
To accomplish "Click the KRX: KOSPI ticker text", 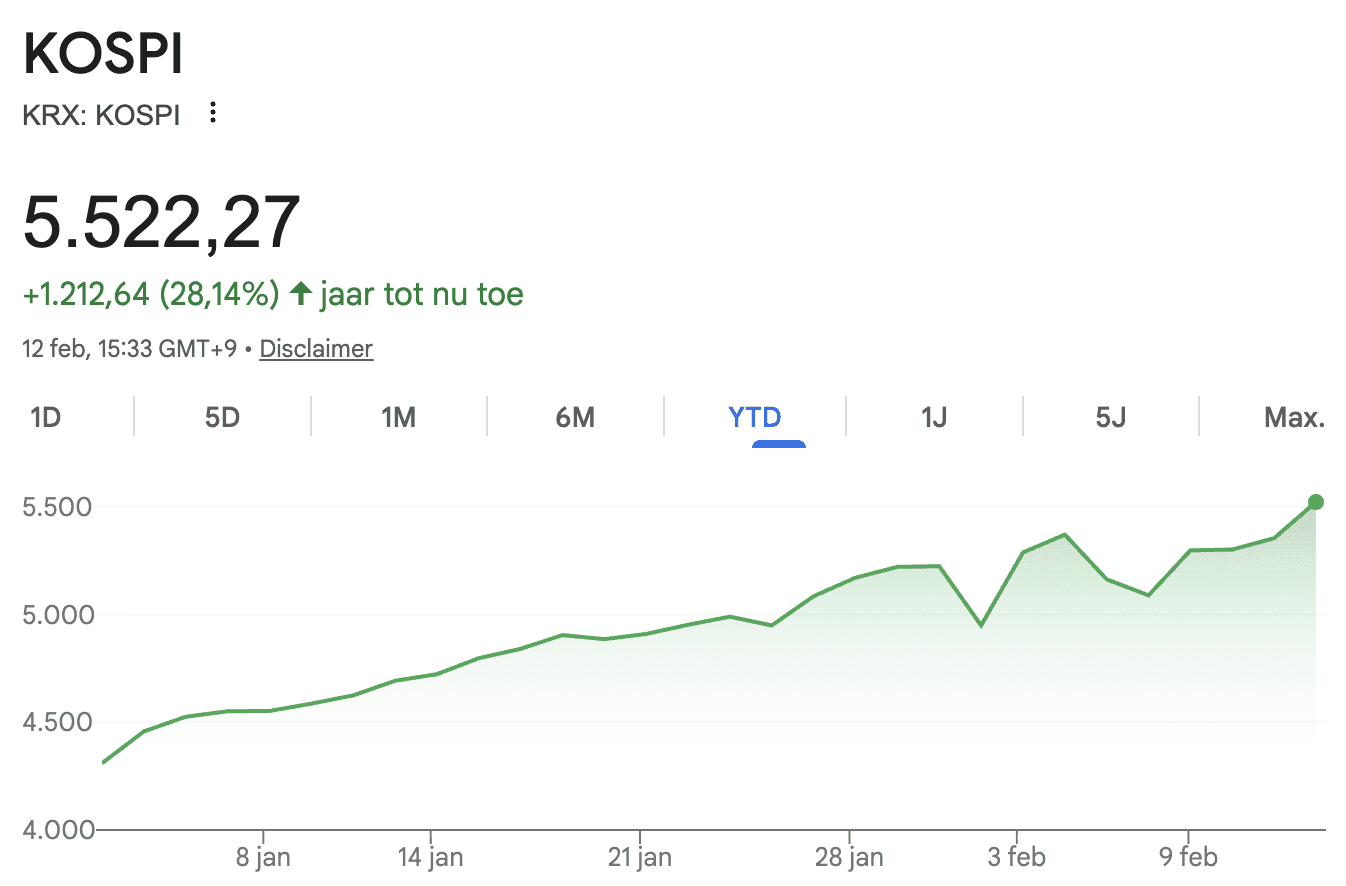I will pyautogui.click(x=101, y=115).
